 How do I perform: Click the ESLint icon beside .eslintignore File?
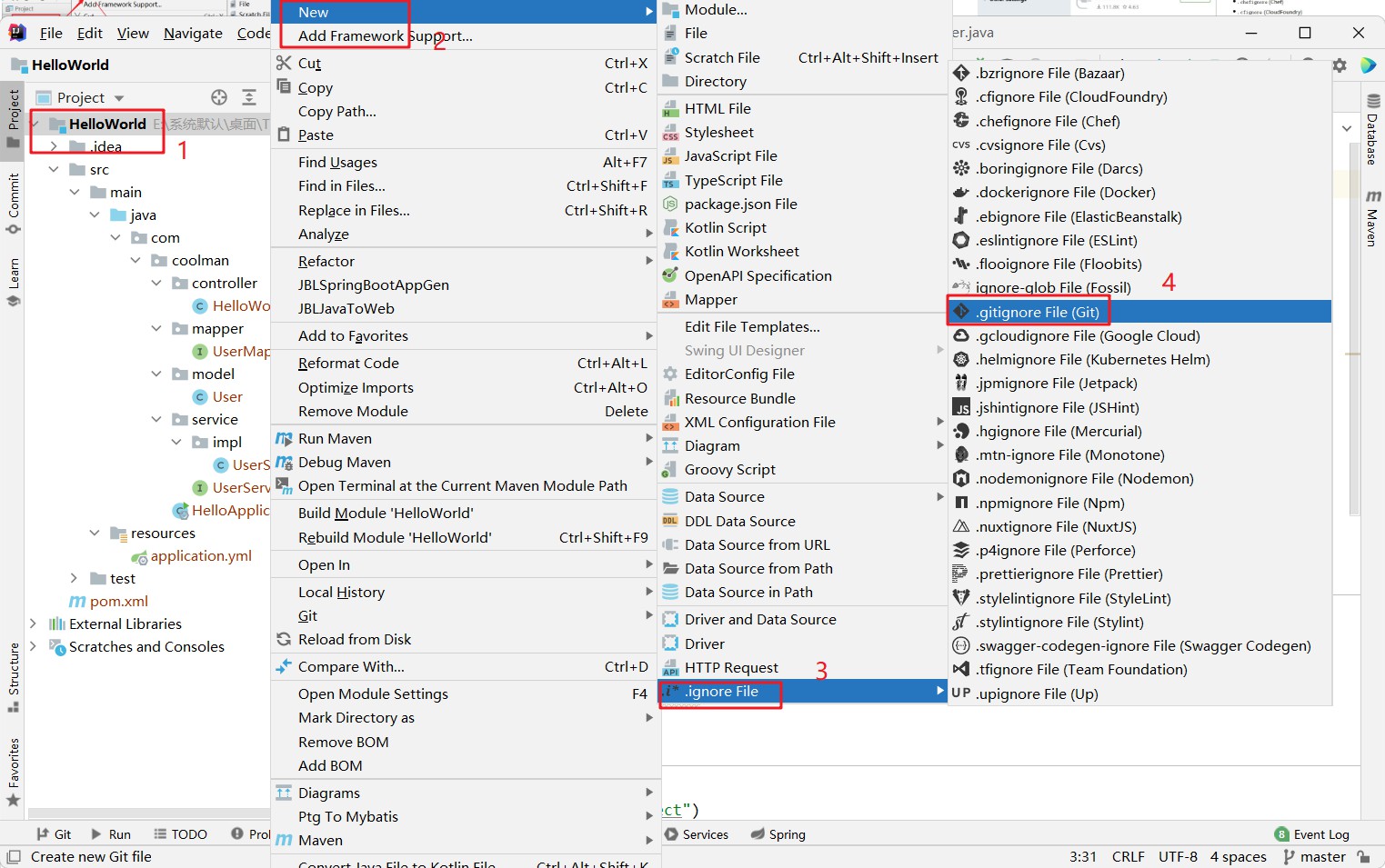(961, 240)
